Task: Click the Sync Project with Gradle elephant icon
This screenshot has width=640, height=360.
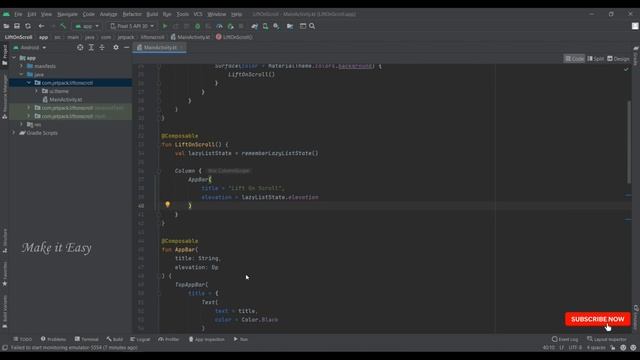Action: tap(255, 26)
